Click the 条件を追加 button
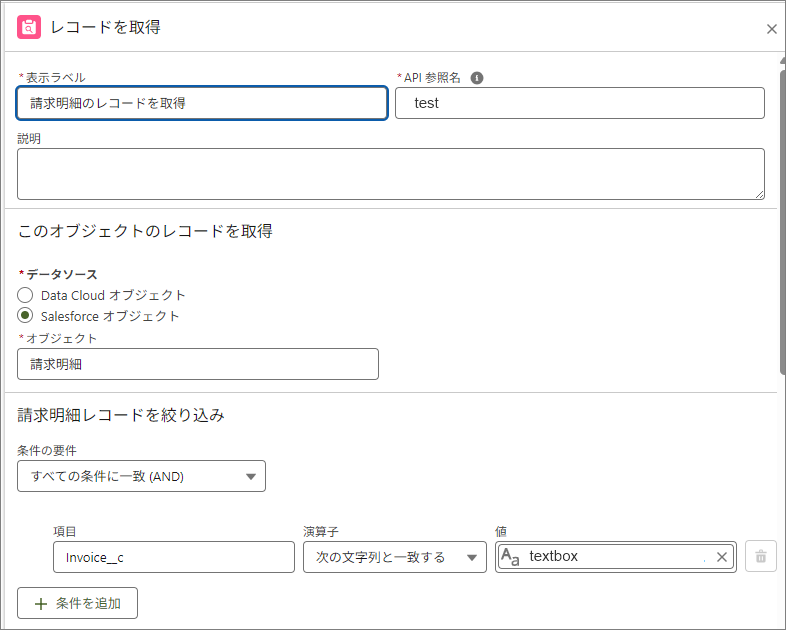This screenshot has width=786, height=630. point(77,603)
